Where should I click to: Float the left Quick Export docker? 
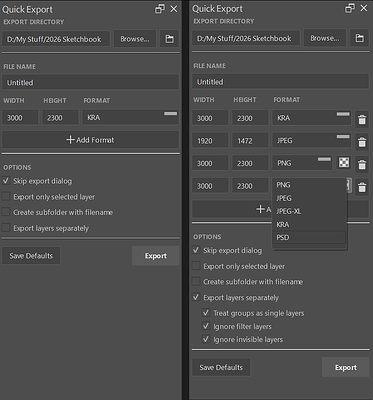(160, 9)
